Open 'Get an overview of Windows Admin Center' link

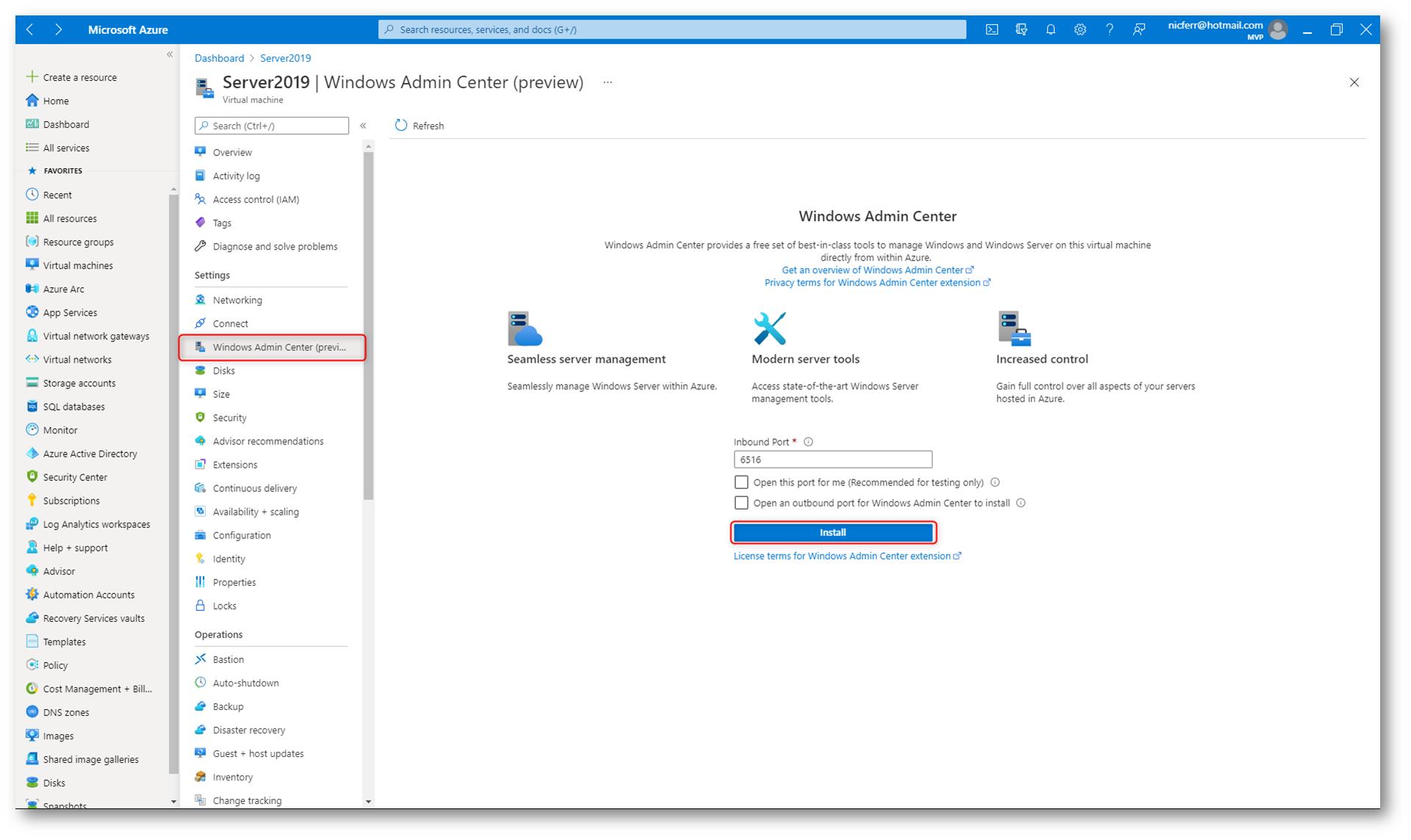(877, 270)
